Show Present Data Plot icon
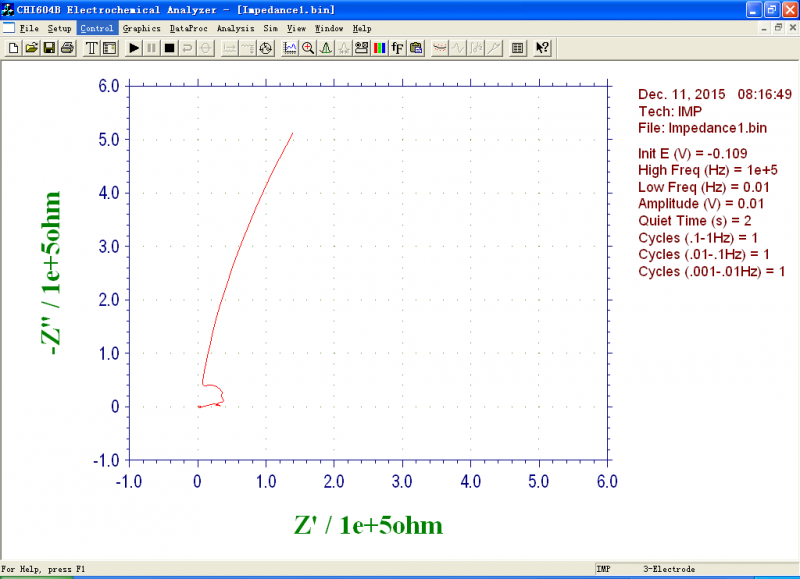 290,48
